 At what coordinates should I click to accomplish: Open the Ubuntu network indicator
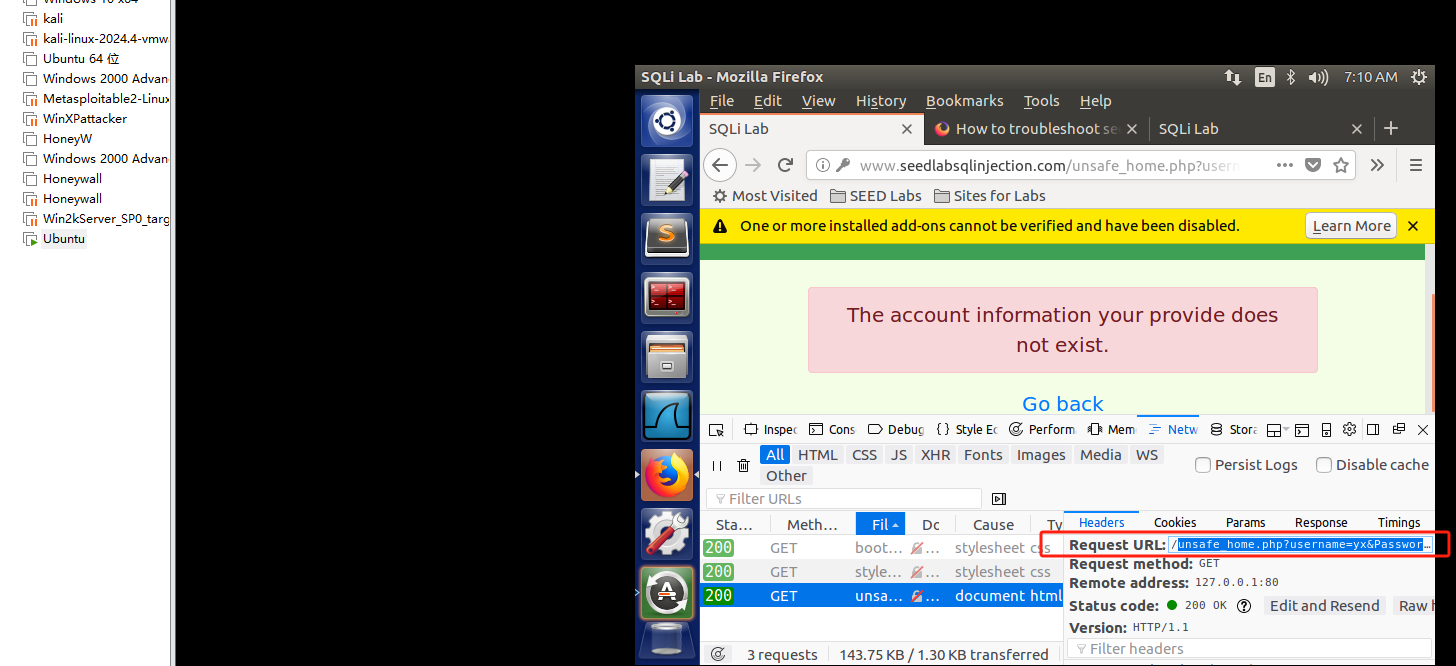[x=1232, y=77]
